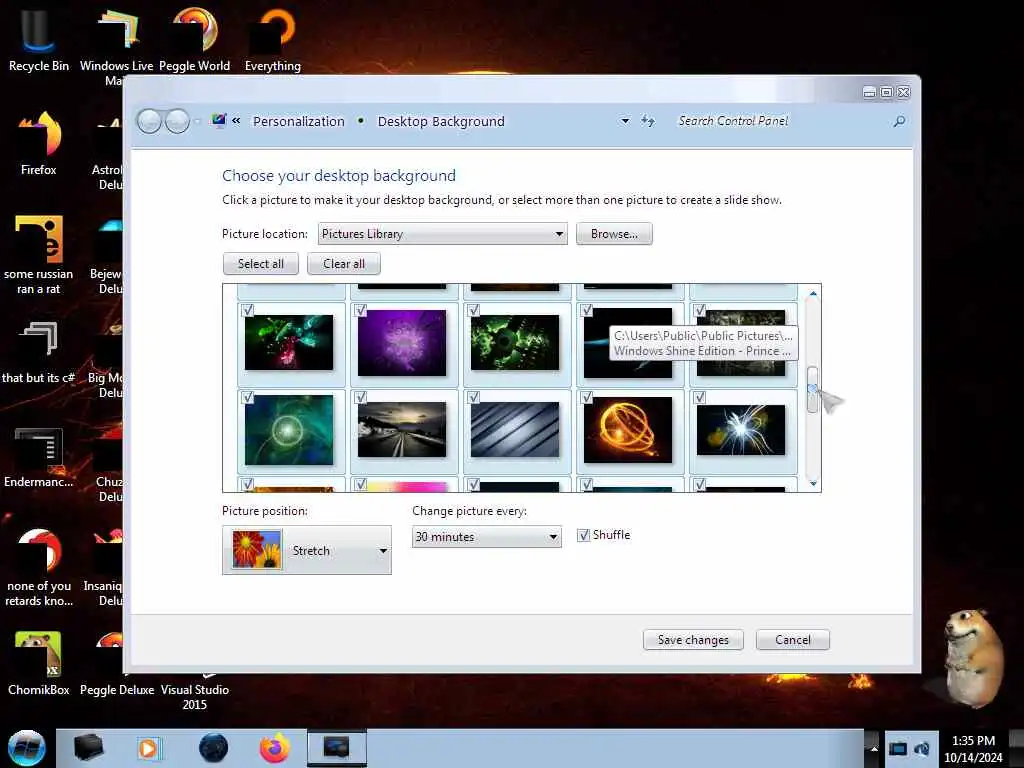Viewport: 1024px width, 768px height.
Task: Click the Select all button
Action: [x=261, y=264]
